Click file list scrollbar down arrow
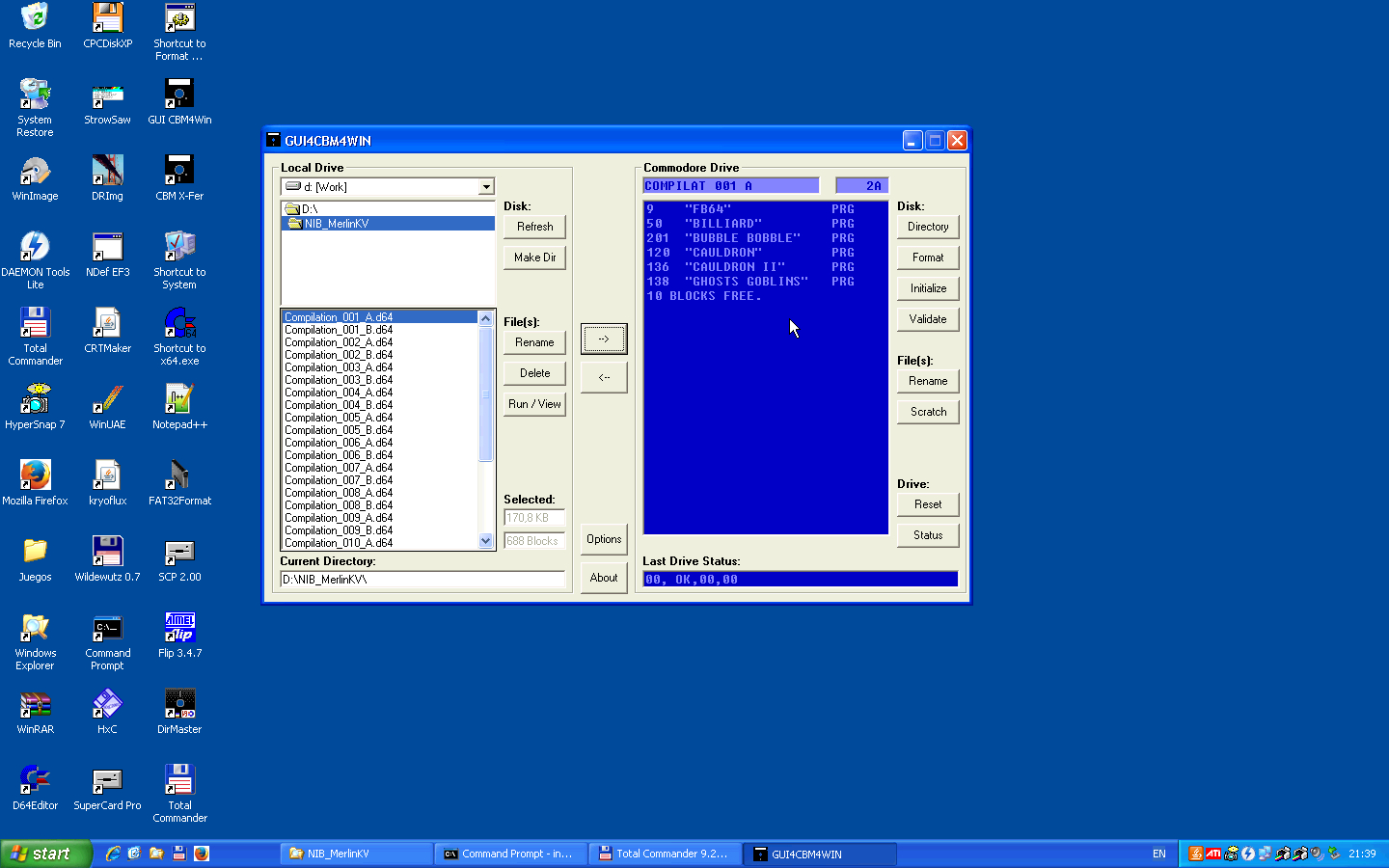This screenshot has height=868, width=1389. click(x=486, y=541)
